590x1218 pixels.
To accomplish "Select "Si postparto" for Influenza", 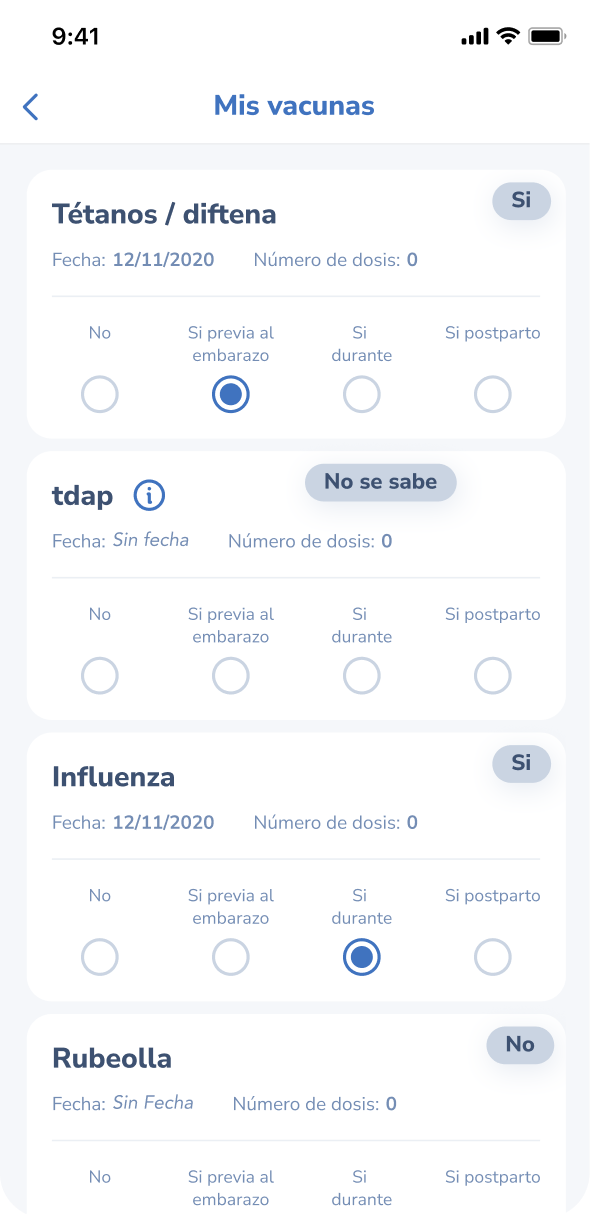I will pyautogui.click(x=492, y=957).
